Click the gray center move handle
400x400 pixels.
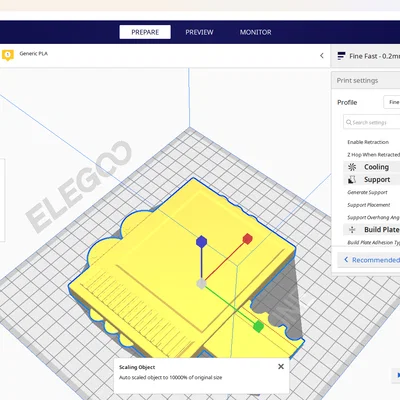(x=201, y=284)
